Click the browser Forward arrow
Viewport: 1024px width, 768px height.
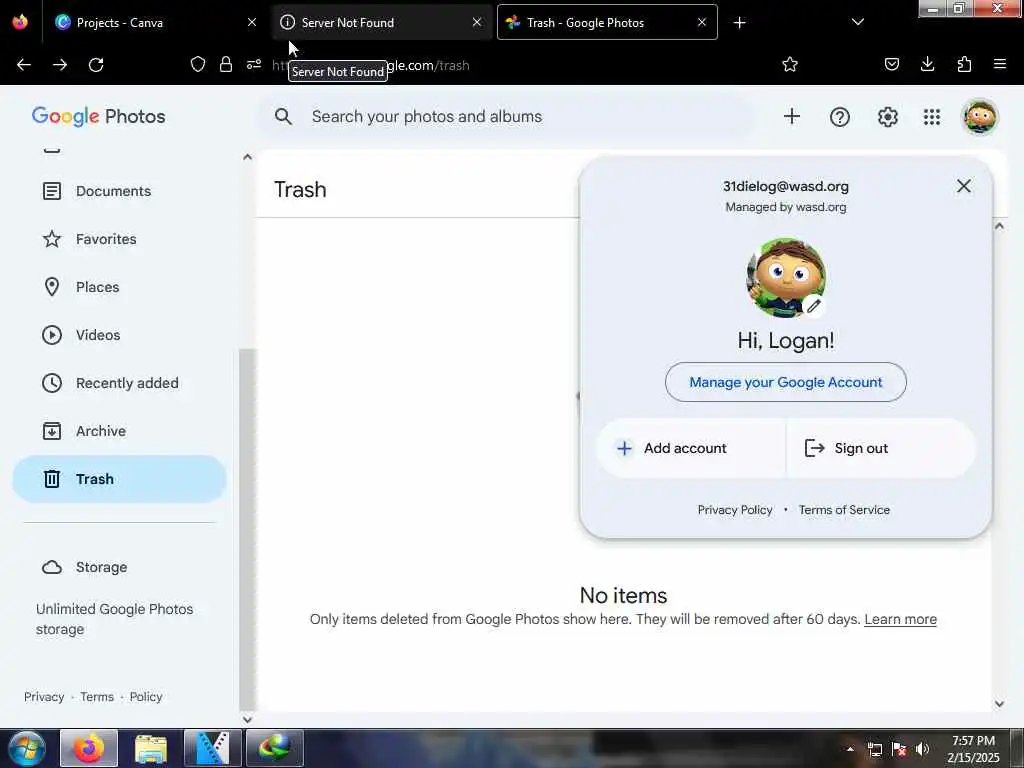(x=60, y=65)
